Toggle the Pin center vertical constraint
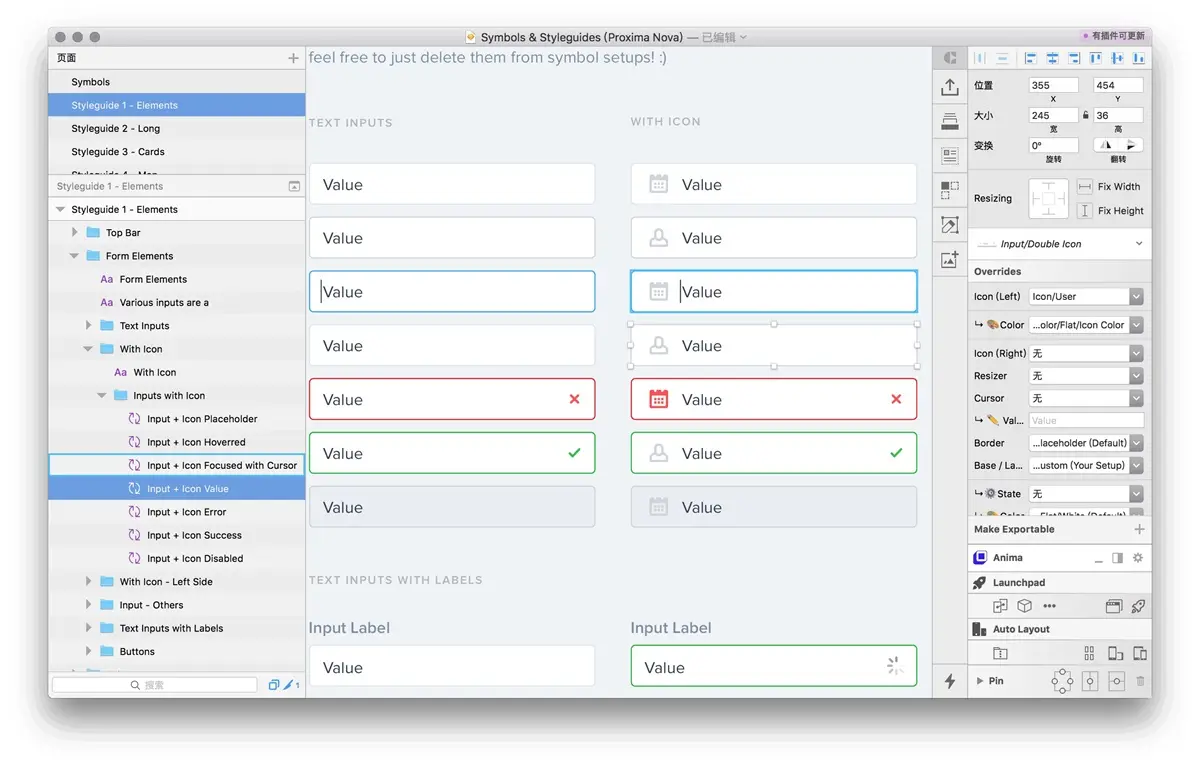The height and width of the screenshot is (767, 1200). click(x=1090, y=681)
